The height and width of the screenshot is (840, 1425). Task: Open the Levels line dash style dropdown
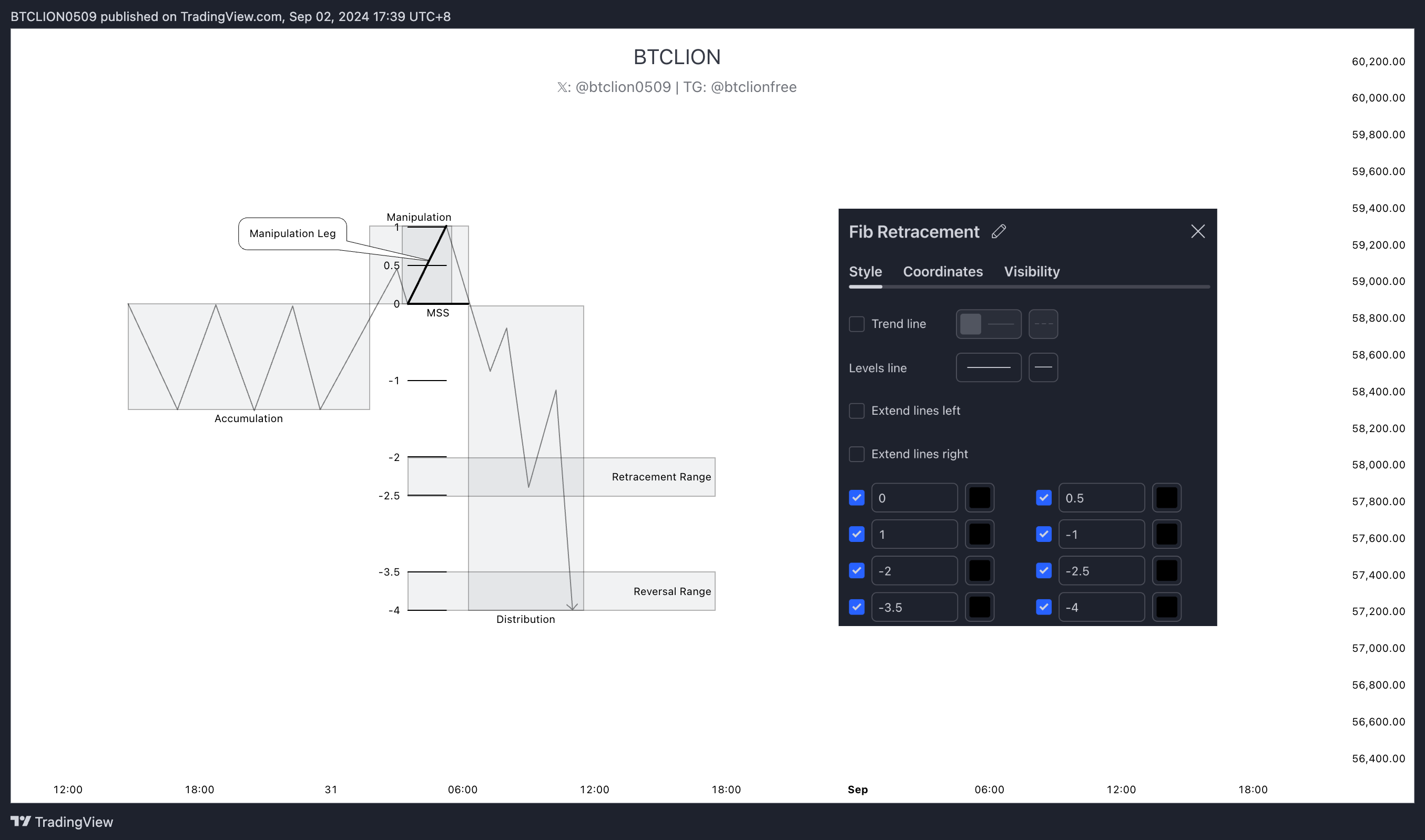pyautogui.click(x=1043, y=368)
